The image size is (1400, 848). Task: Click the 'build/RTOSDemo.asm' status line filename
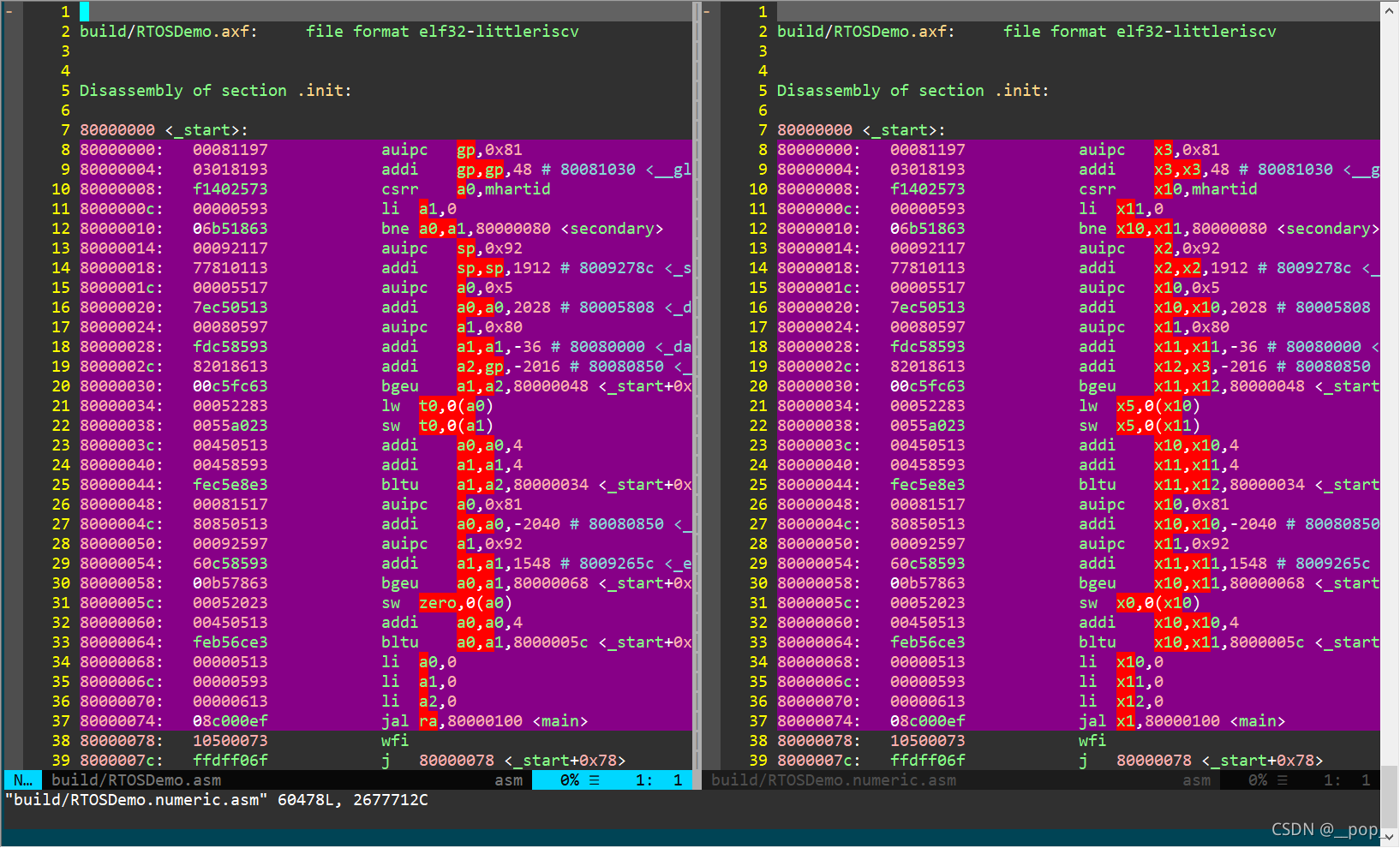(136, 780)
